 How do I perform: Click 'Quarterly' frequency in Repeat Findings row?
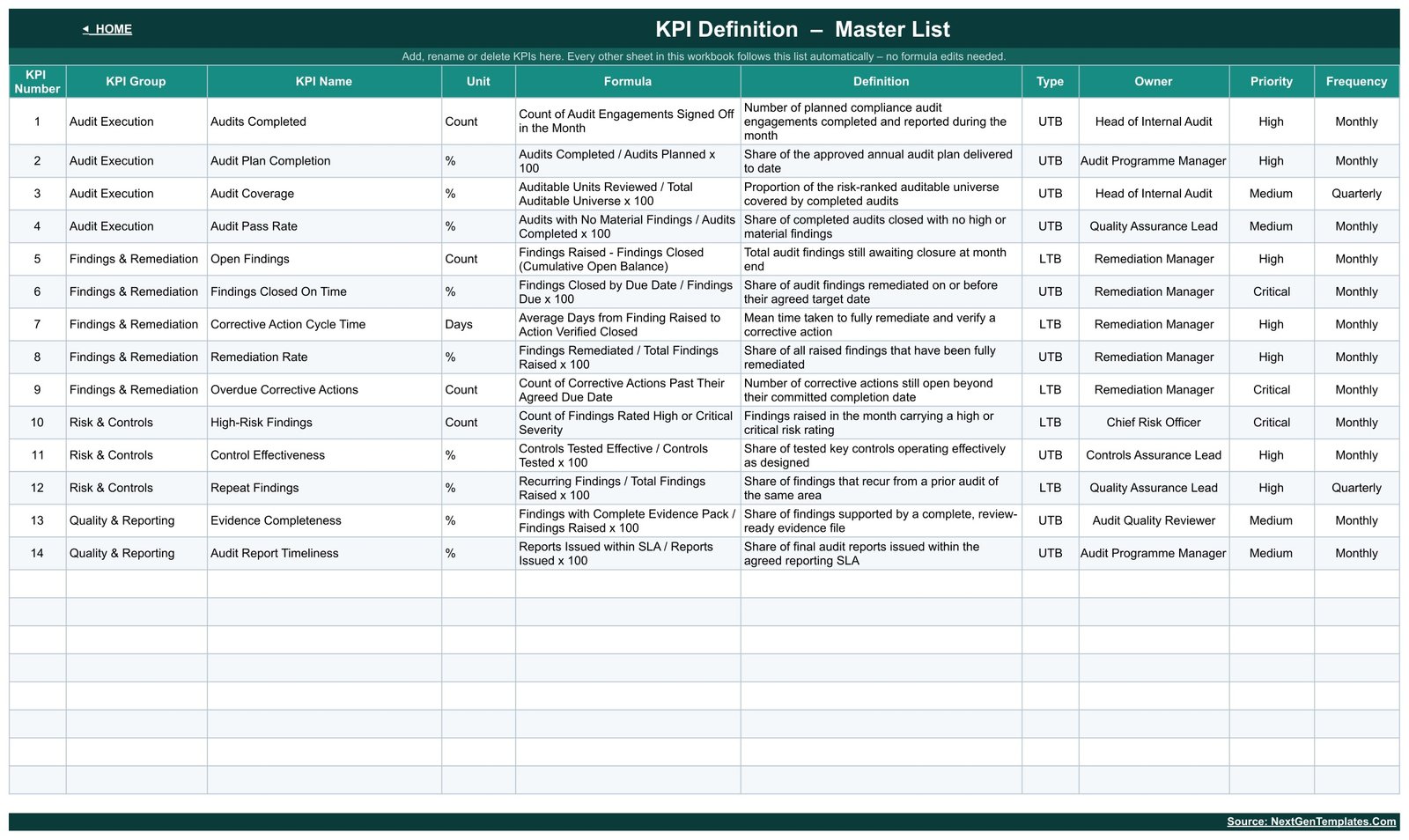click(1356, 488)
